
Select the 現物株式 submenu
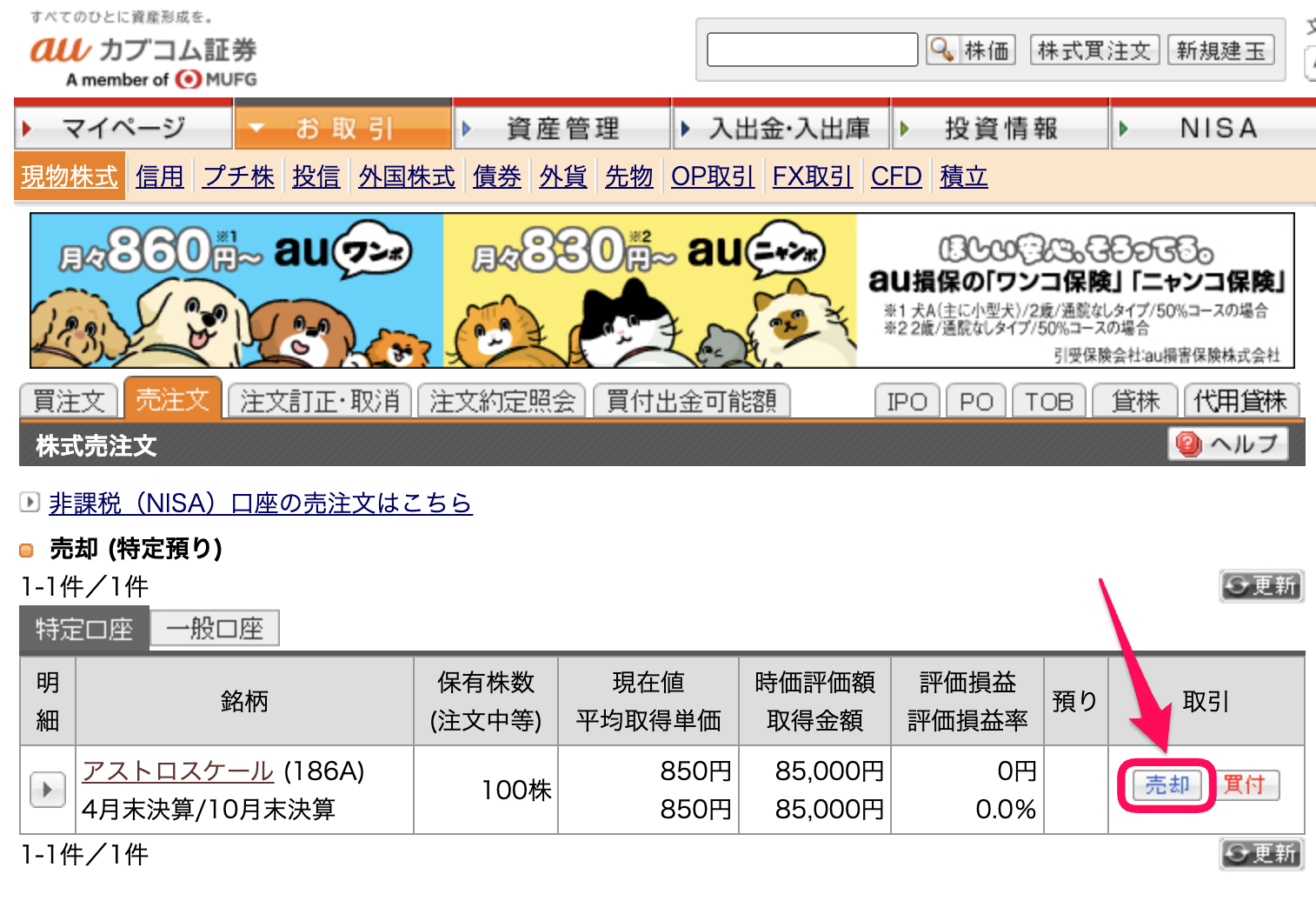70,177
